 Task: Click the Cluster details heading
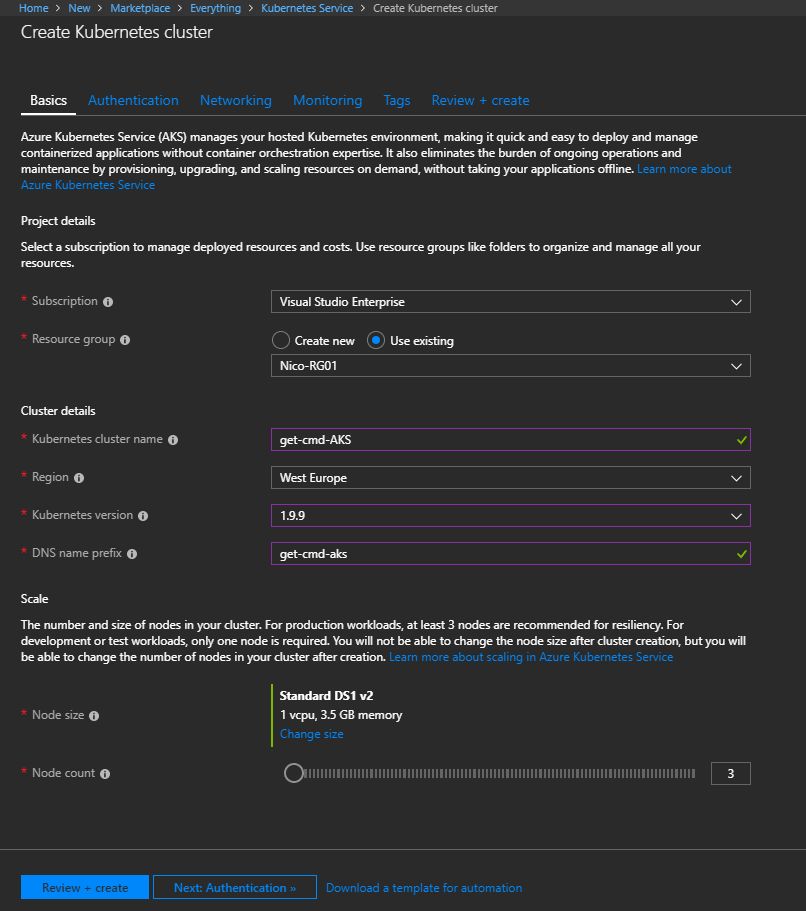58,411
